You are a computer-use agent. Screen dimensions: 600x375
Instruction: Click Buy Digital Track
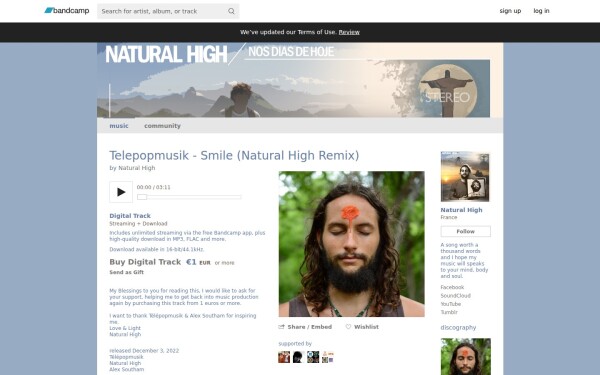point(145,262)
